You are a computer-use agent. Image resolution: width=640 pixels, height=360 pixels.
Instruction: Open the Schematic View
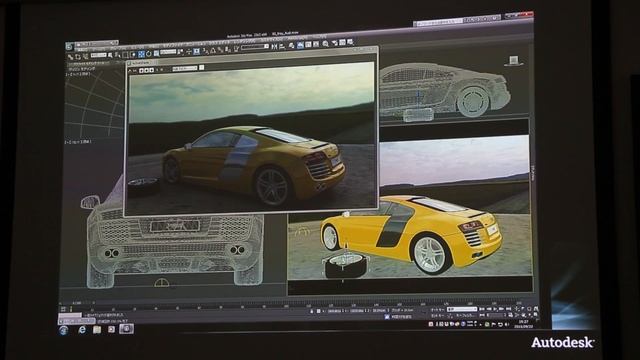pos(316,44)
